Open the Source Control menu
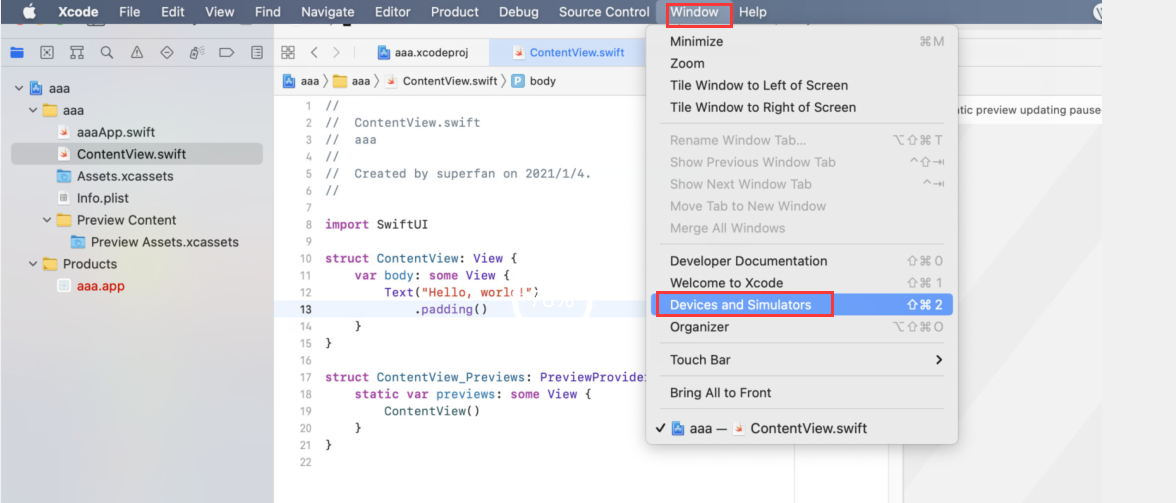 pyautogui.click(x=604, y=12)
